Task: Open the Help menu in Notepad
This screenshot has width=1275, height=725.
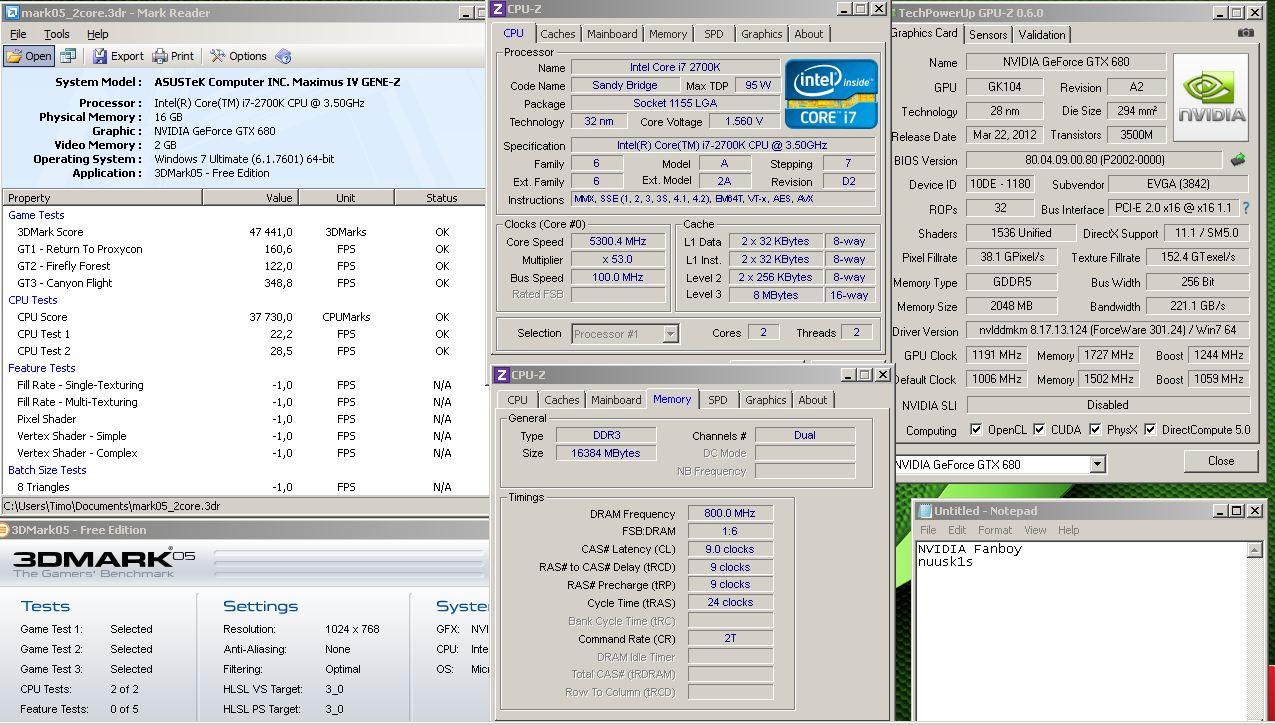Action: 1069,530
